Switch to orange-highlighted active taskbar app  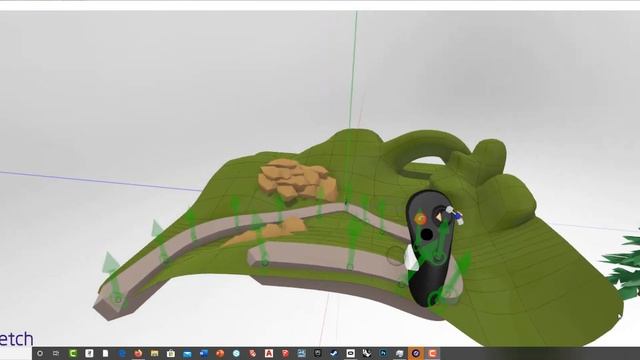click(416, 353)
